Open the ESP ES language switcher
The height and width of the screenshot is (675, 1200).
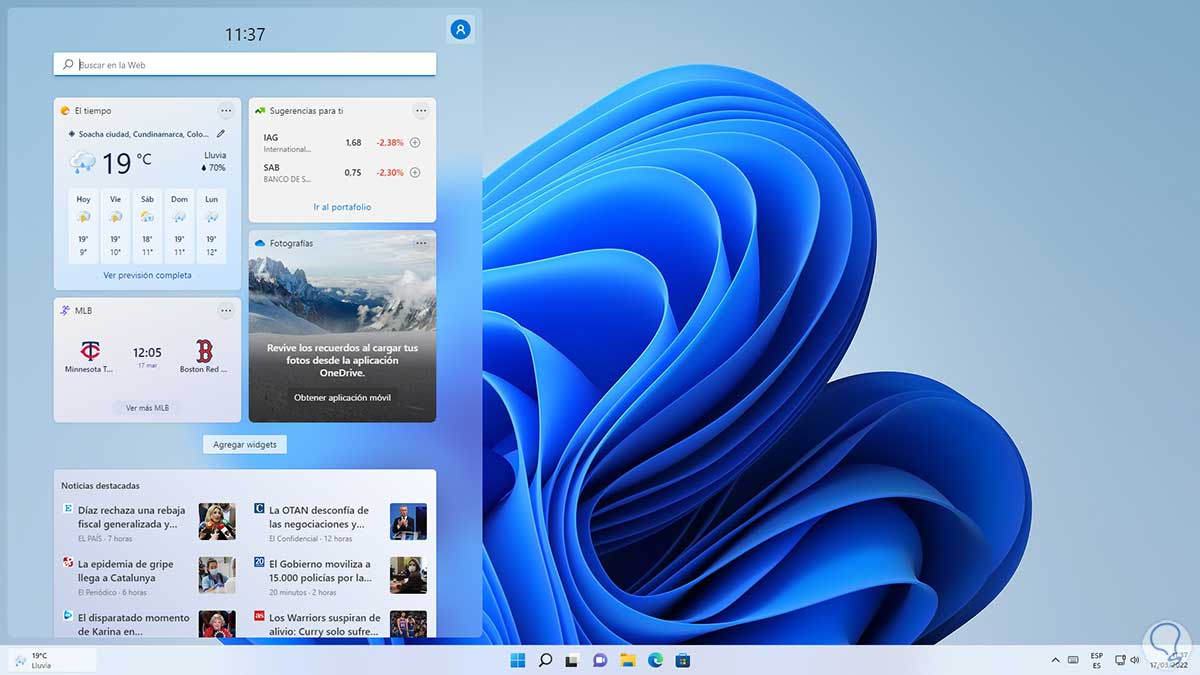tap(1097, 661)
